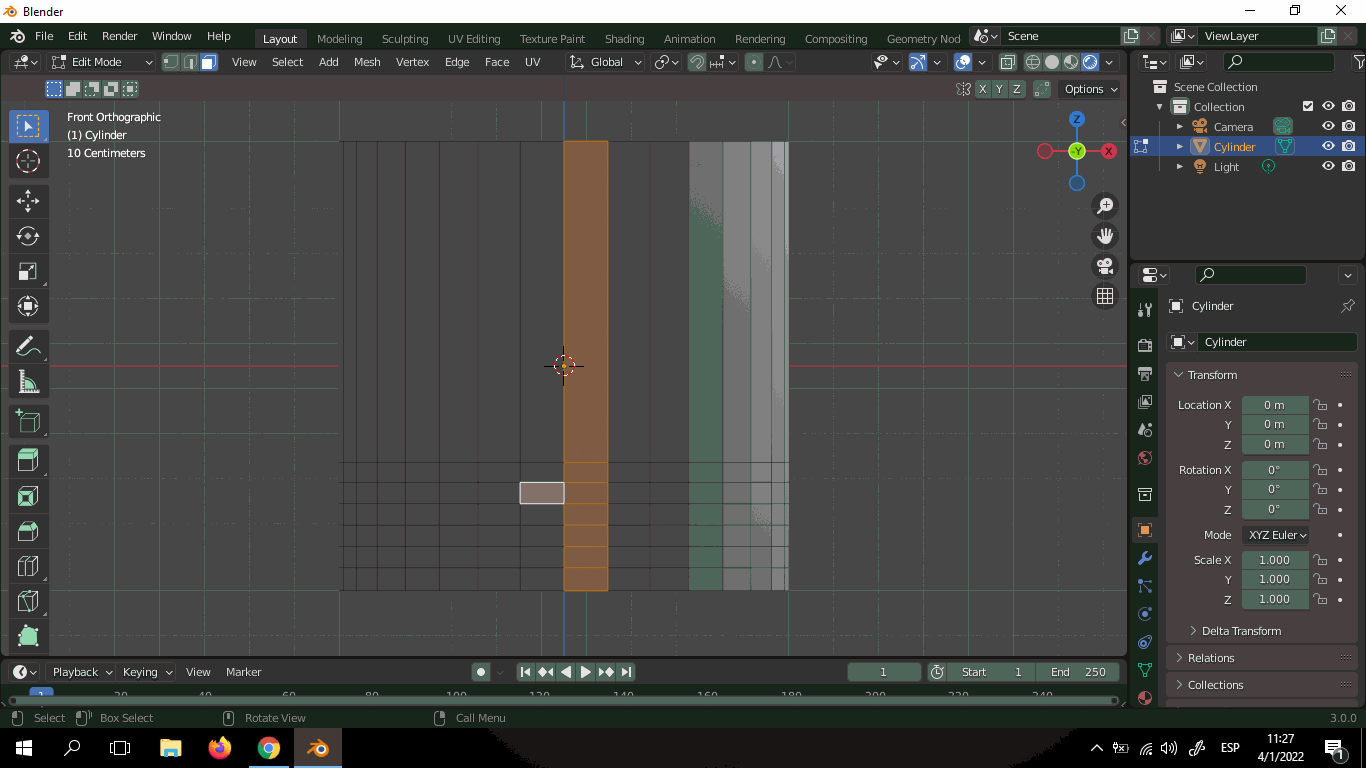Switch to the Modeling workspace tab

coord(339,39)
